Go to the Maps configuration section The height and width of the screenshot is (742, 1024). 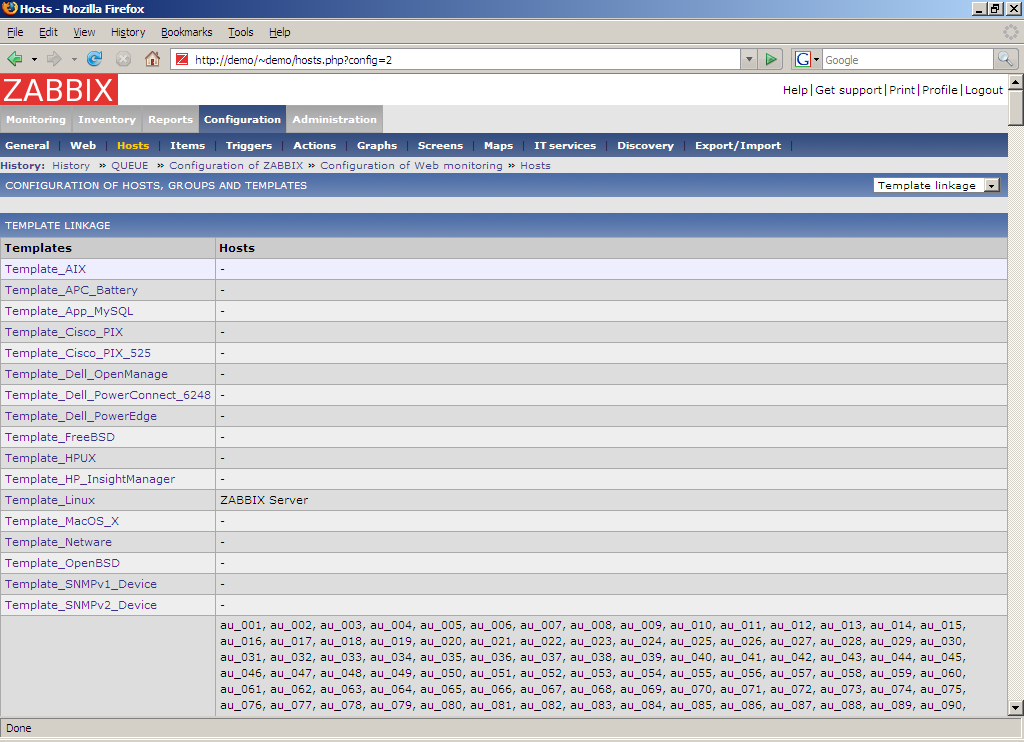tap(498, 146)
